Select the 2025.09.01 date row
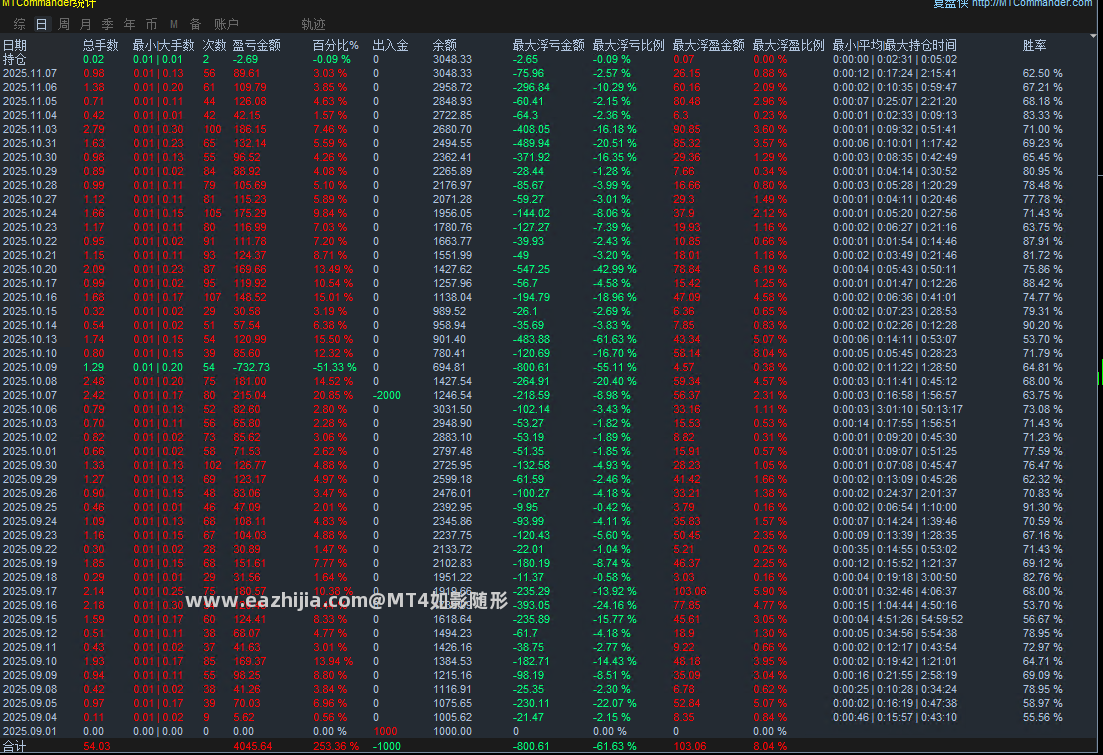The width and height of the screenshot is (1103, 755). pos(30,731)
